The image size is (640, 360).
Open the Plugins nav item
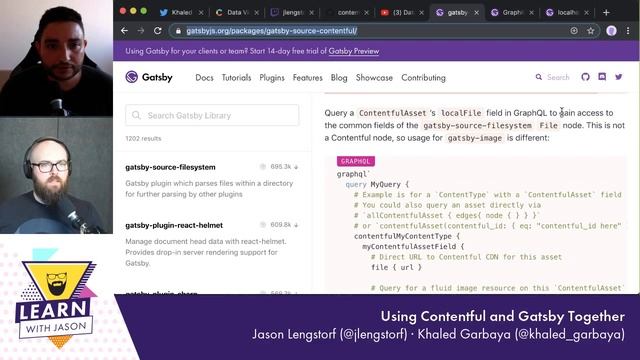[272, 78]
